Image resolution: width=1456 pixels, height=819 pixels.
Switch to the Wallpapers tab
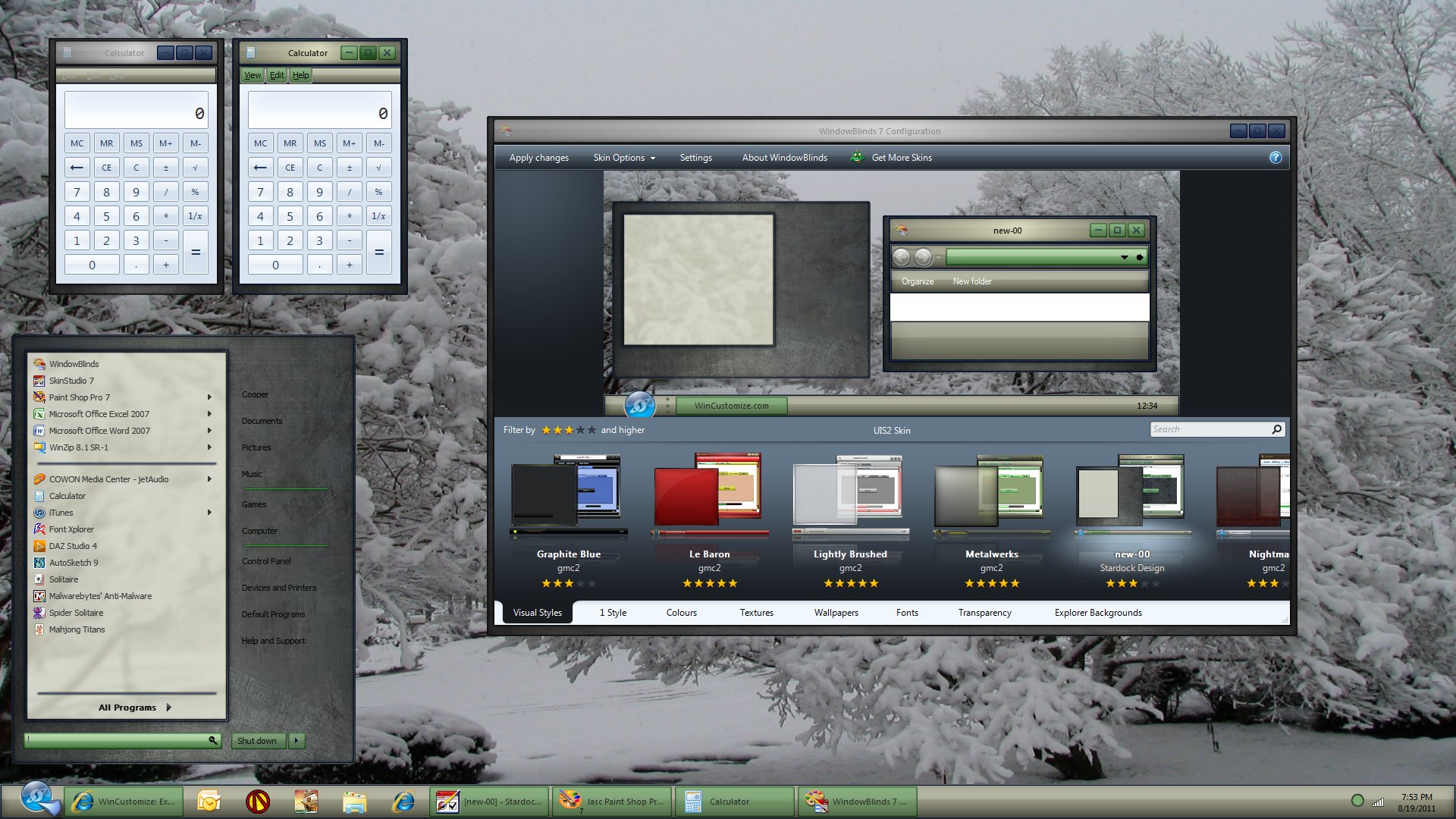(836, 613)
